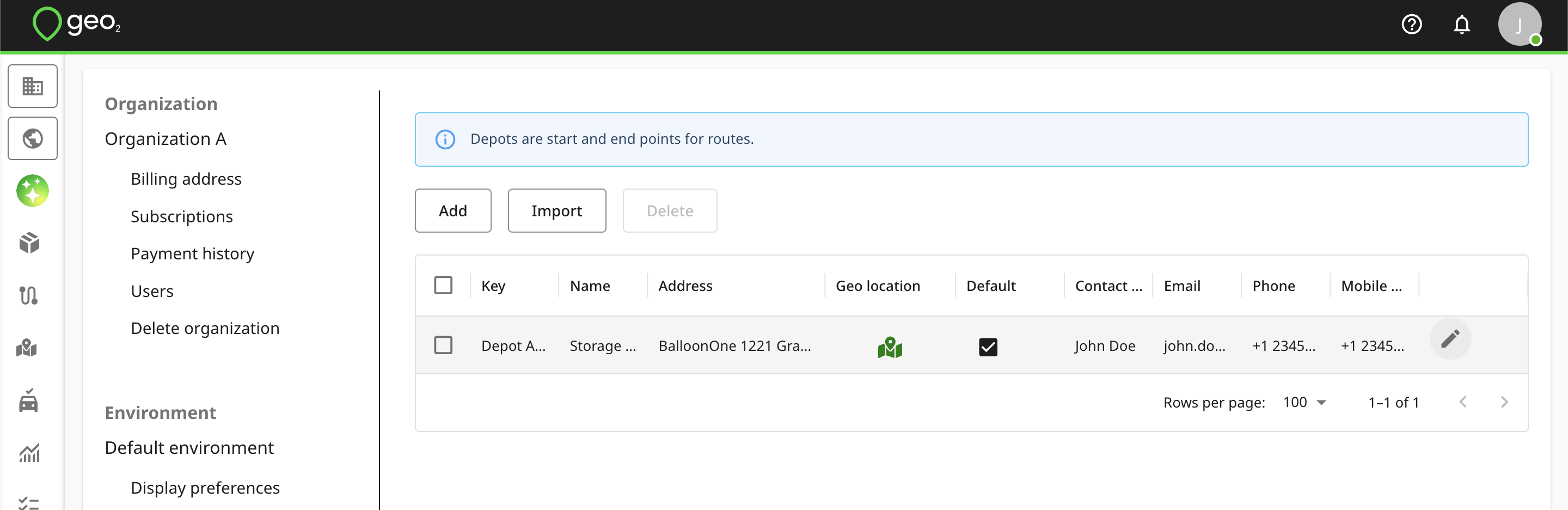Image resolution: width=1568 pixels, height=510 pixels.
Task: Click the Delete button
Action: [x=670, y=211]
